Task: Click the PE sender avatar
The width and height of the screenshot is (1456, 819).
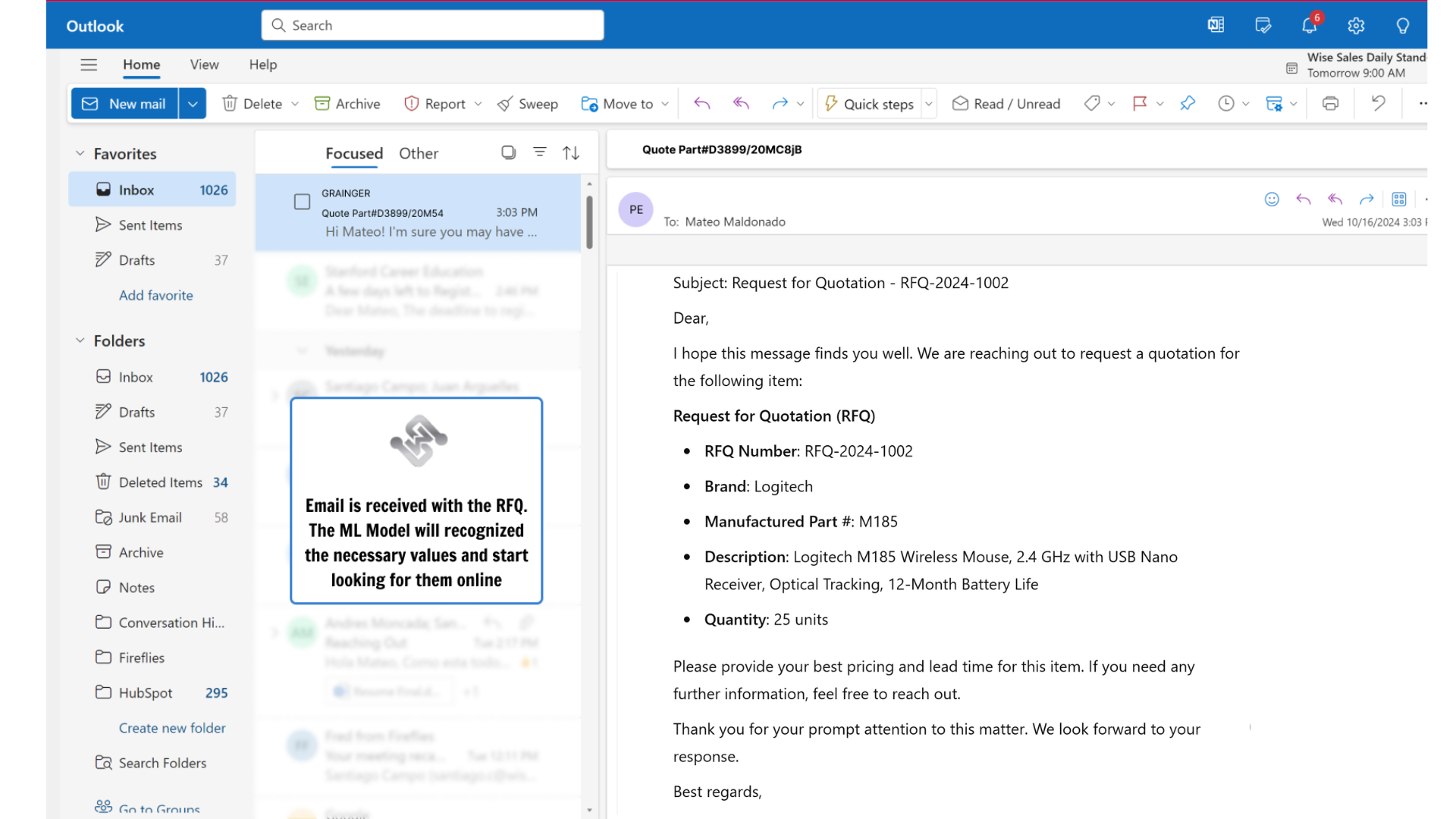Action: coord(636,210)
